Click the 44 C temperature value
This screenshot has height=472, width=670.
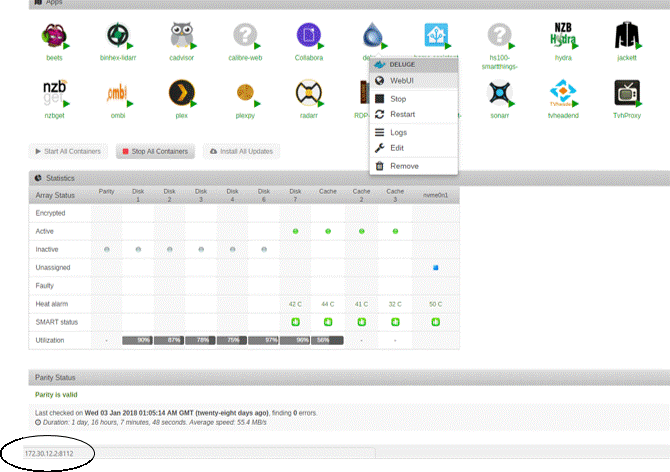click(328, 304)
